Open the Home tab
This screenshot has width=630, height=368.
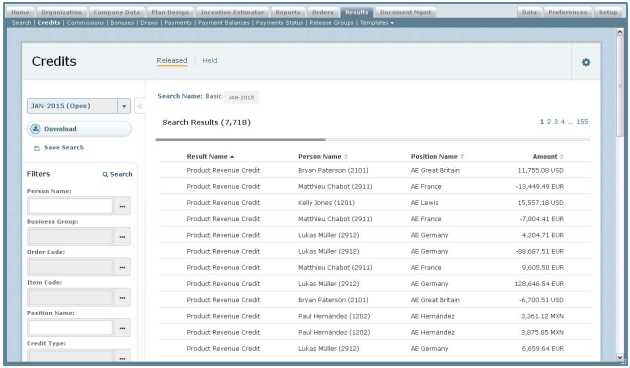coord(20,12)
